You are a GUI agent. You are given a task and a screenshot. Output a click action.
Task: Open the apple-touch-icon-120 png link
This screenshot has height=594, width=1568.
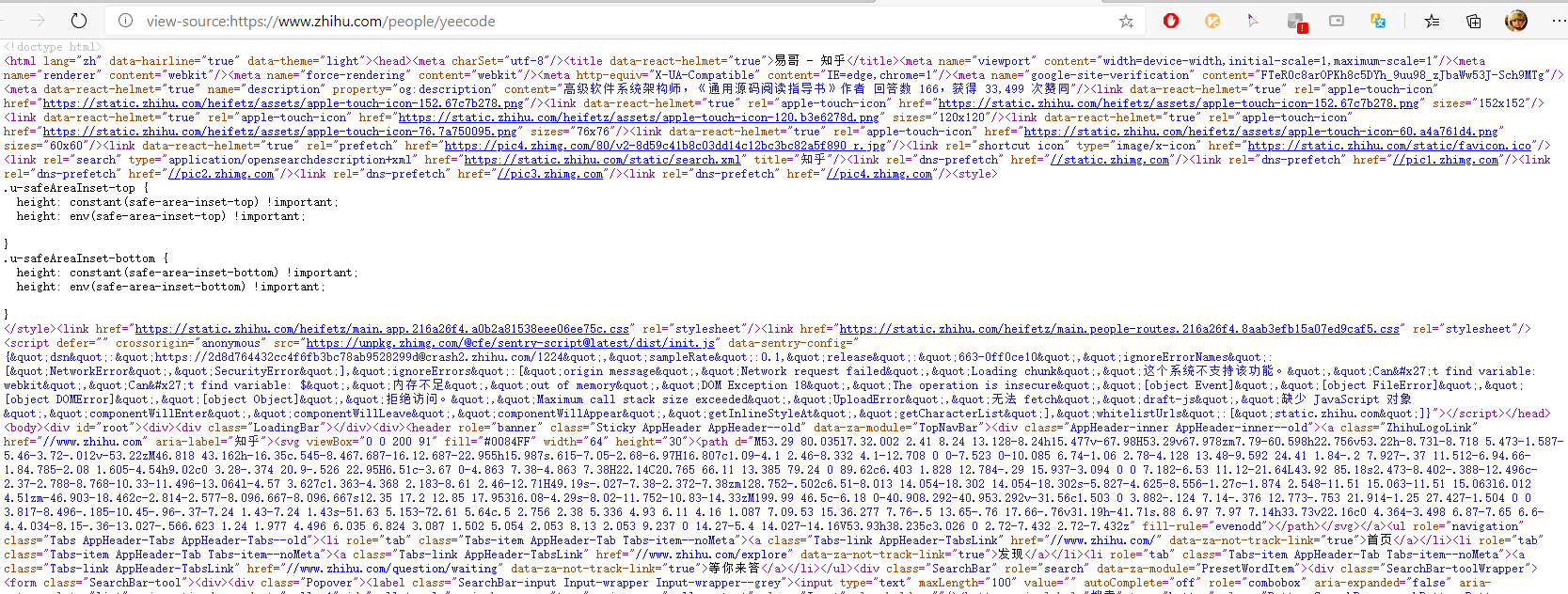pos(638,117)
